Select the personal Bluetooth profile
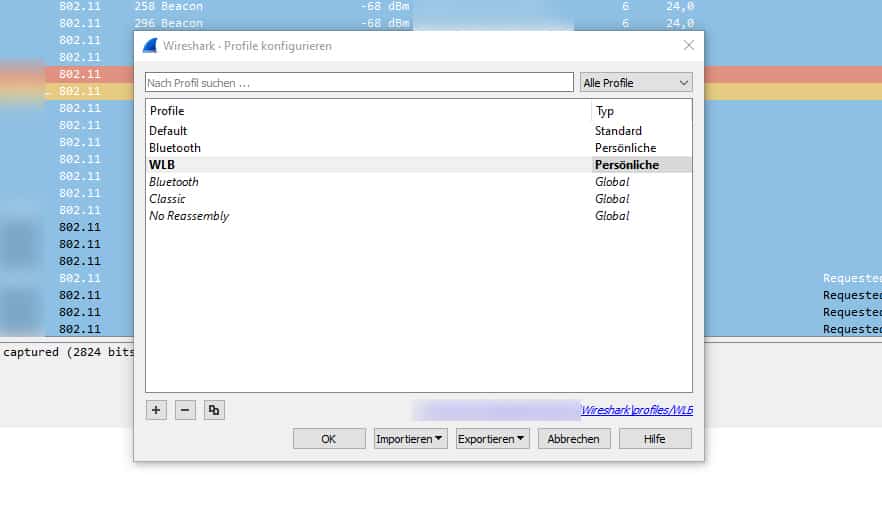 pos(418,148)
